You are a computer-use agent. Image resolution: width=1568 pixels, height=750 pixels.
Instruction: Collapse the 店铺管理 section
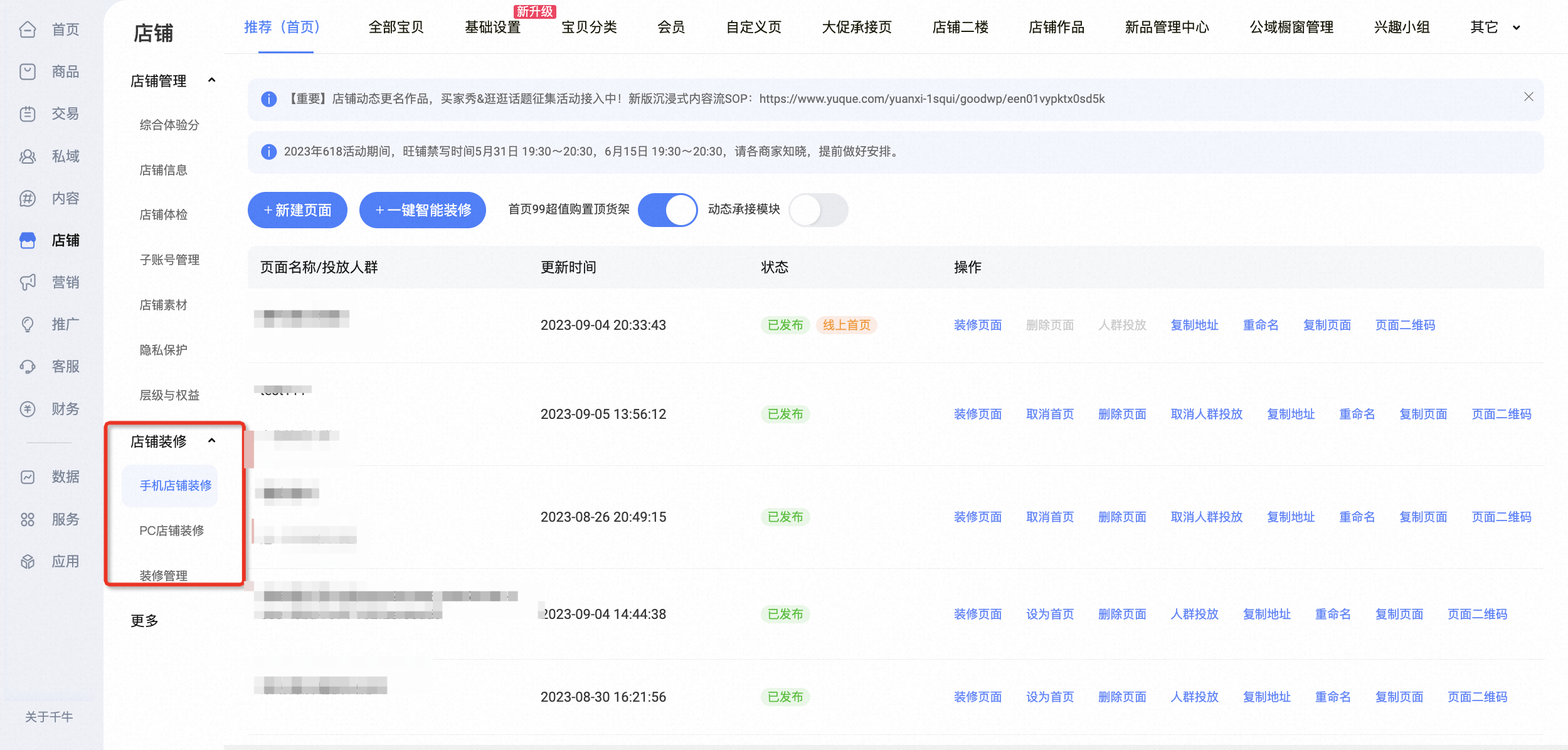click(x=212, y=80)
